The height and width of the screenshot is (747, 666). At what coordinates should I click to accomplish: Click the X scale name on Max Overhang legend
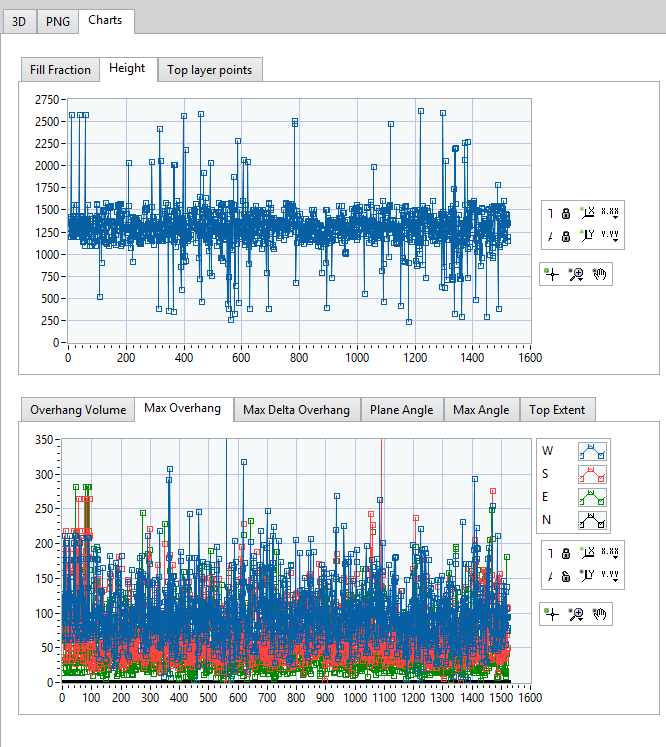pos(551,553)
